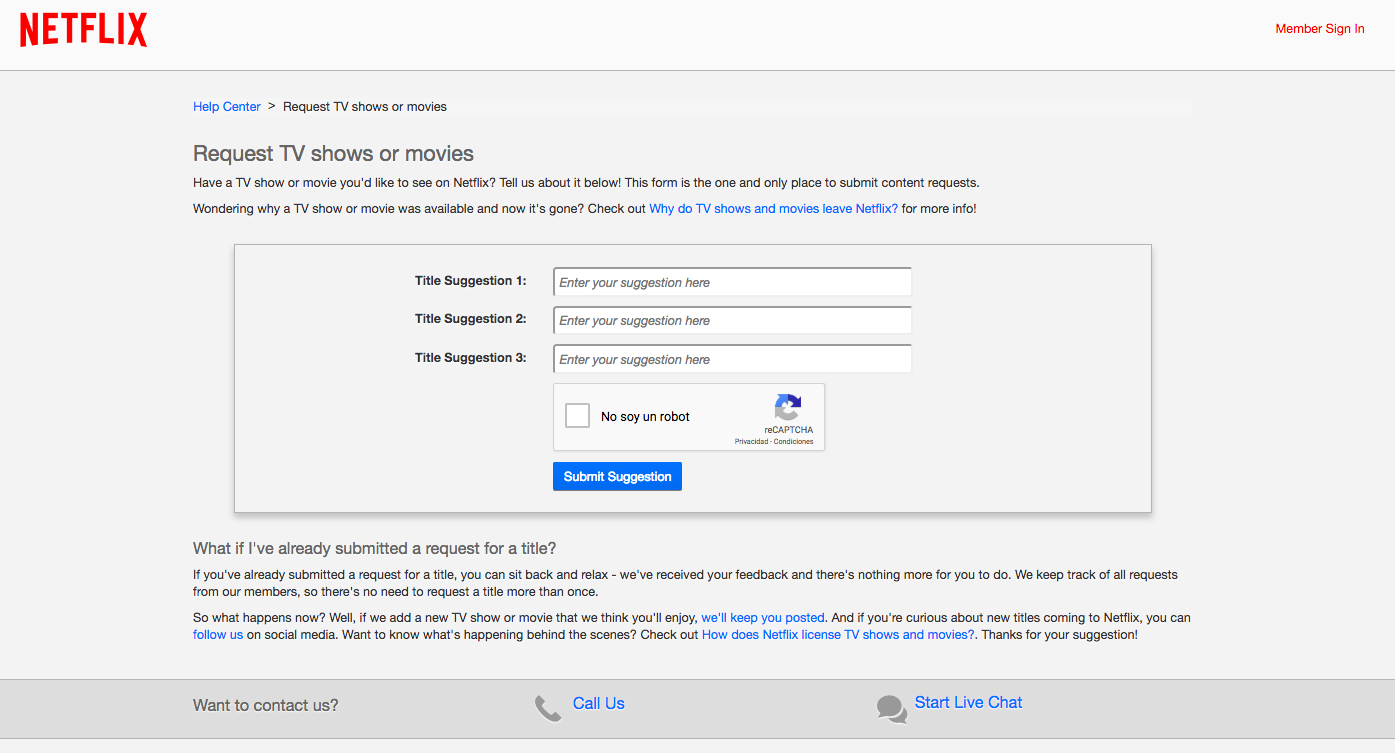Image resolution: width=1395 pixels, height=753 pixels.
Task: Check the 'No soy un robot' checkbox
Action: (x=577, y=416)
